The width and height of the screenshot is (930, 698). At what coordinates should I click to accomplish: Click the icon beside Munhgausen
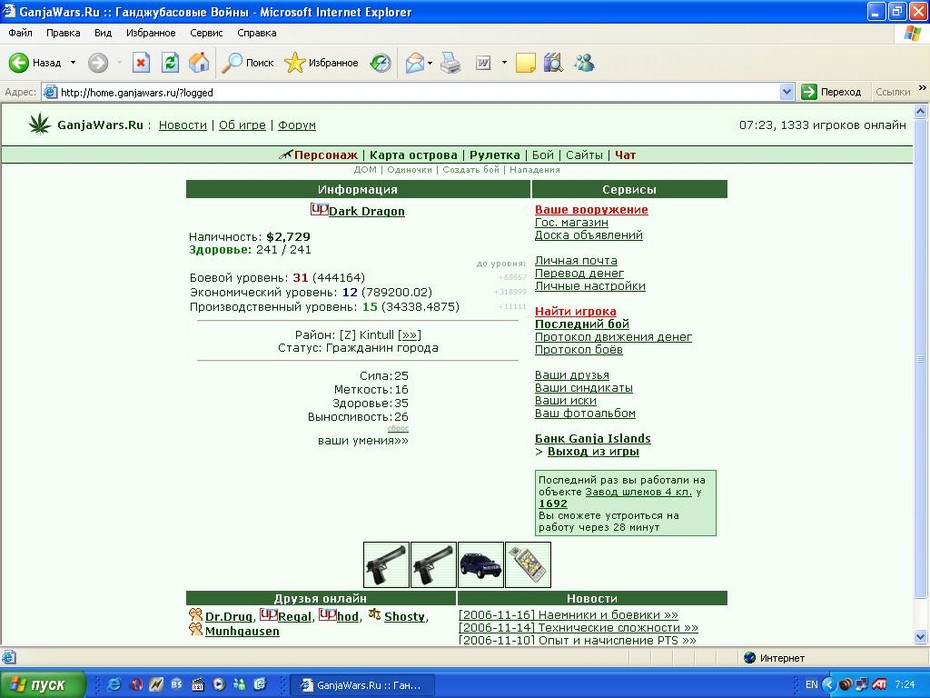click(x=196, y=629)
